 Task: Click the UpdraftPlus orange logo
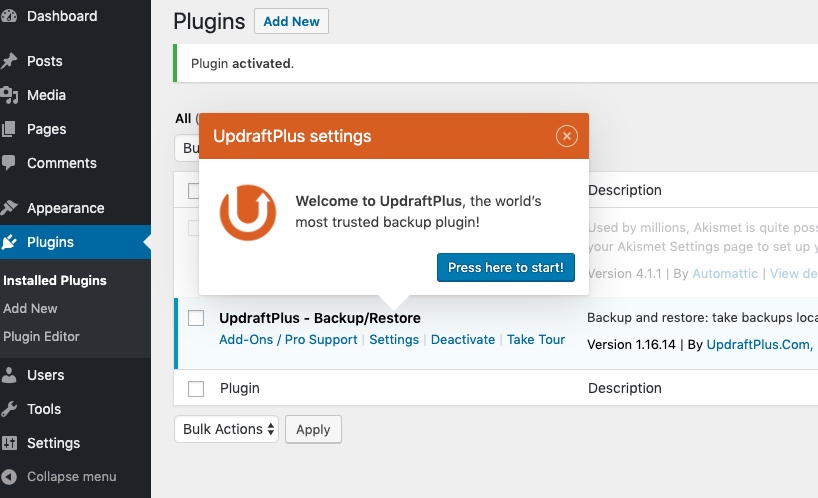pyautogui.click(x=248, y=212)
